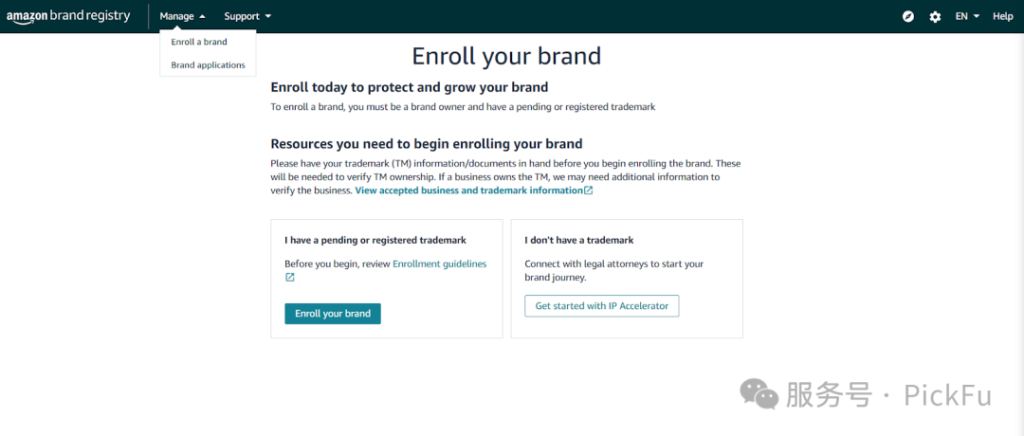Open the settings gear icon
The height and width of the screenshot is (436, 1024).
pos(935,17)
